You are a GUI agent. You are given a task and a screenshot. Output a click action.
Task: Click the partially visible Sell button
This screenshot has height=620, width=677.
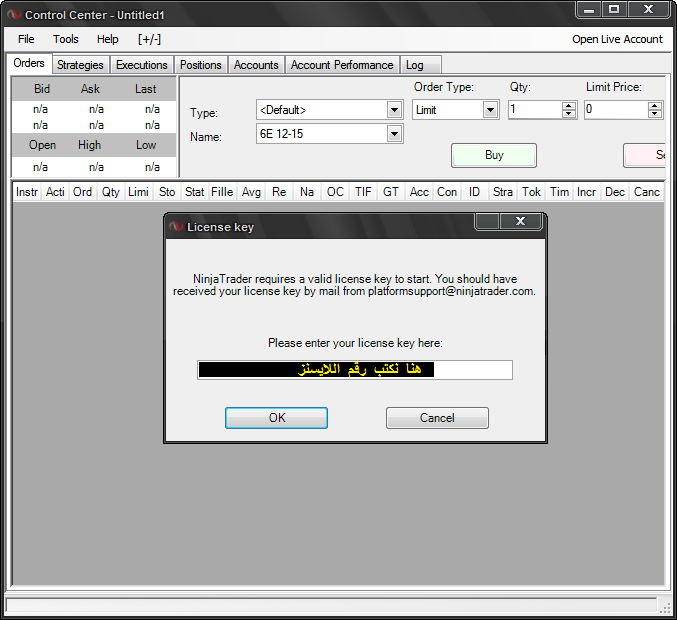coord(644,155)
